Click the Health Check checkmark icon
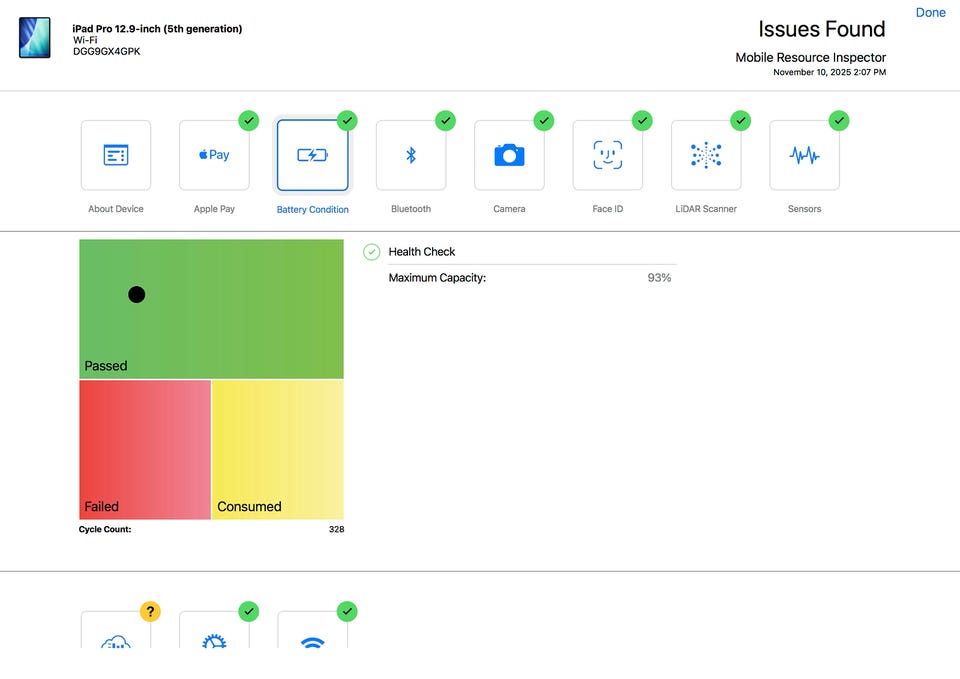The image size is (960, 679). [x=372, y=252]
